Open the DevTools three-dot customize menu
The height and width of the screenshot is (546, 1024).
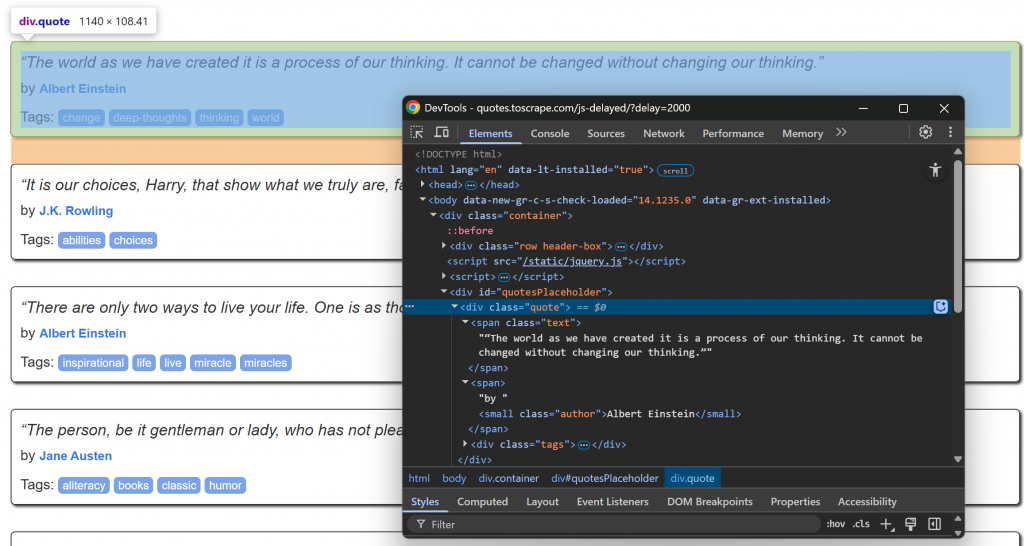click(x=949, y=133)
